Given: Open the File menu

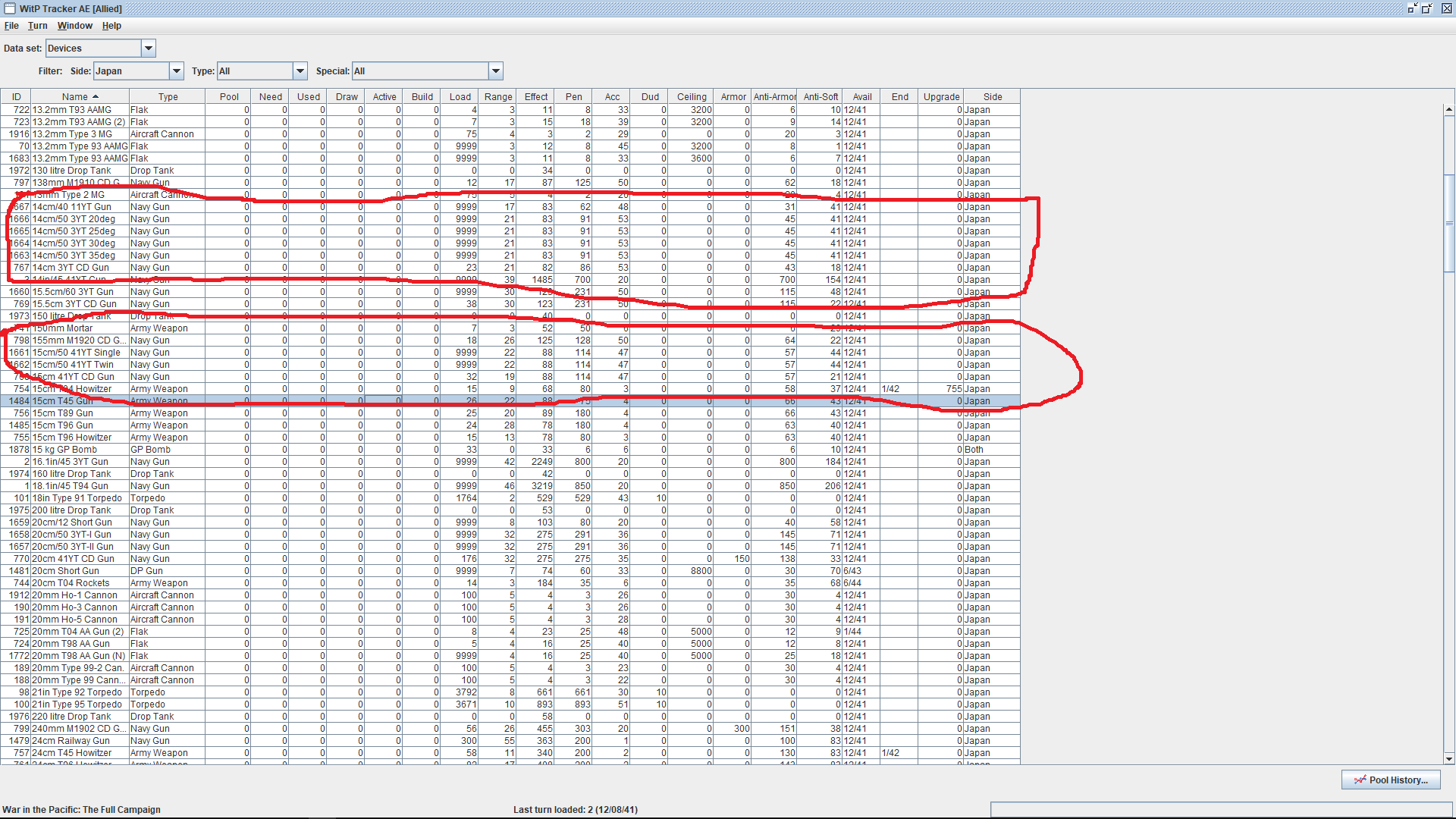Looking at the screenshot, I should pos(11,26).
